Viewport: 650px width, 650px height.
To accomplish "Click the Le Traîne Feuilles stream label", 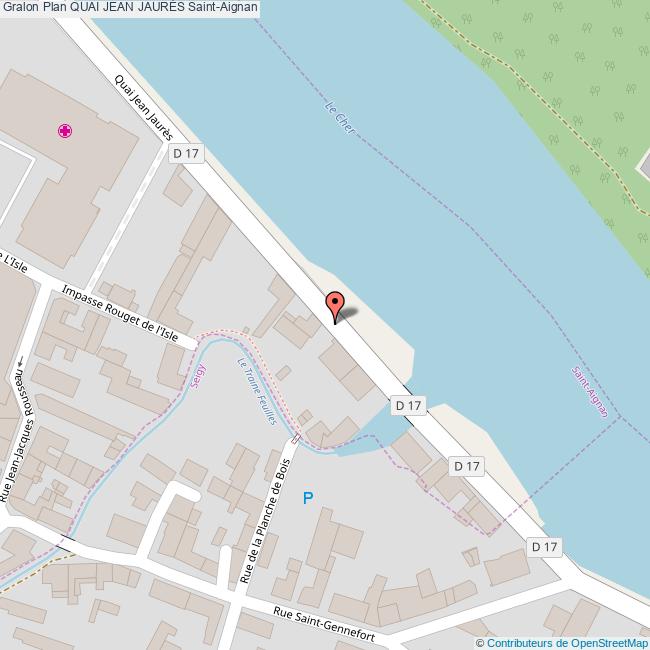I will click(257, 391).
